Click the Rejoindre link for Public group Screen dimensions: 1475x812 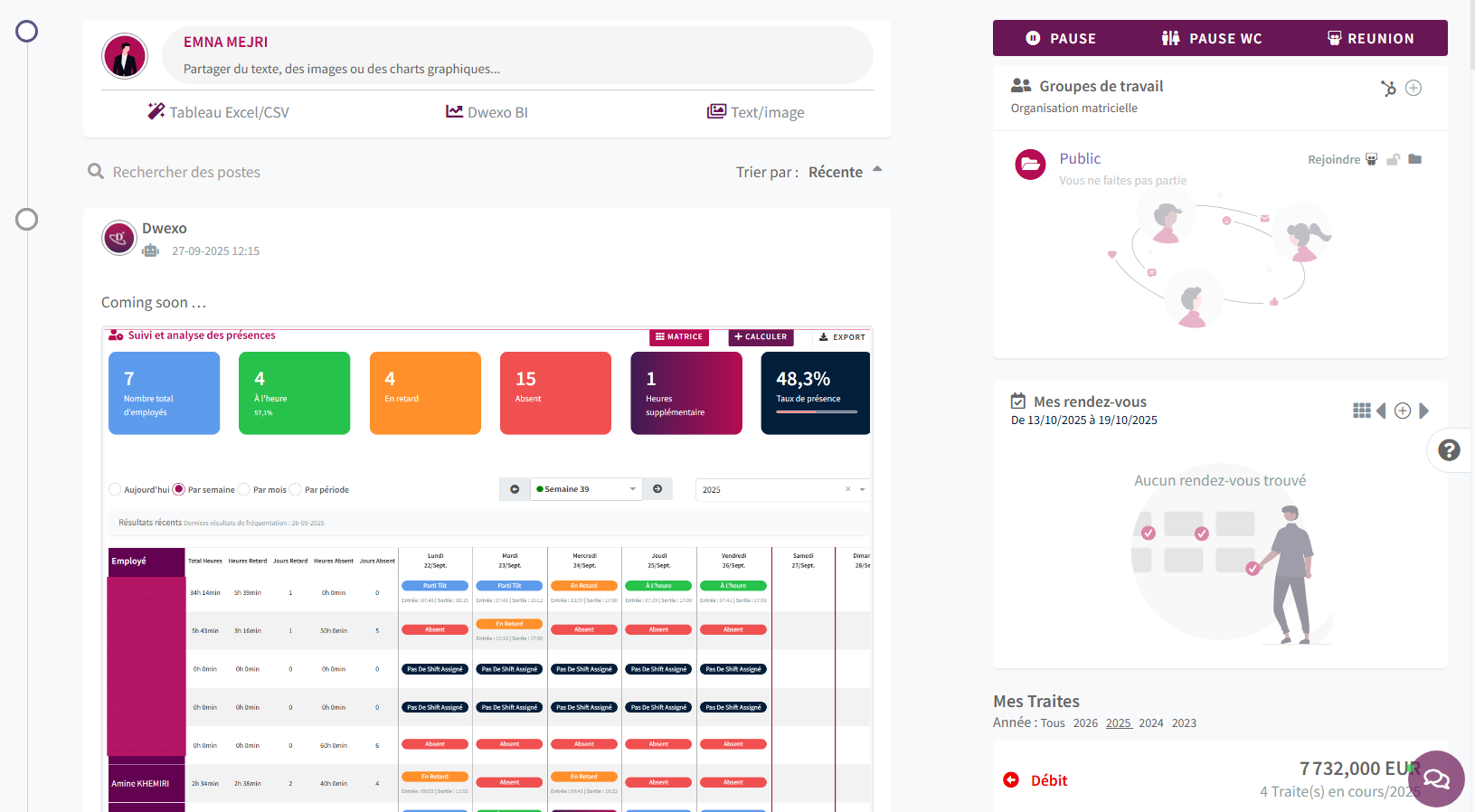(1334, 160)
